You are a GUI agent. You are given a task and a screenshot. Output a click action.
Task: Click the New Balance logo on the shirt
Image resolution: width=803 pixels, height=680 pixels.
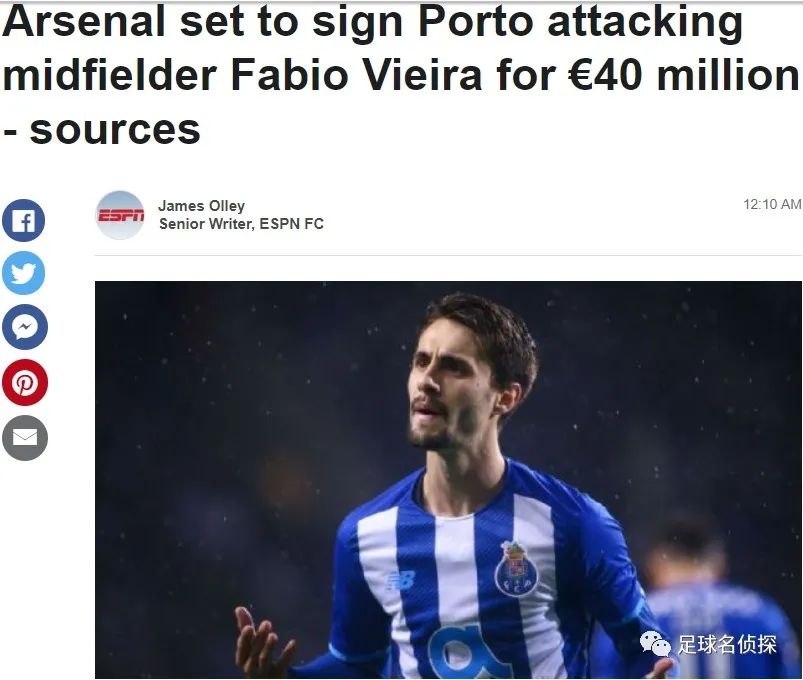coord(400,581)
